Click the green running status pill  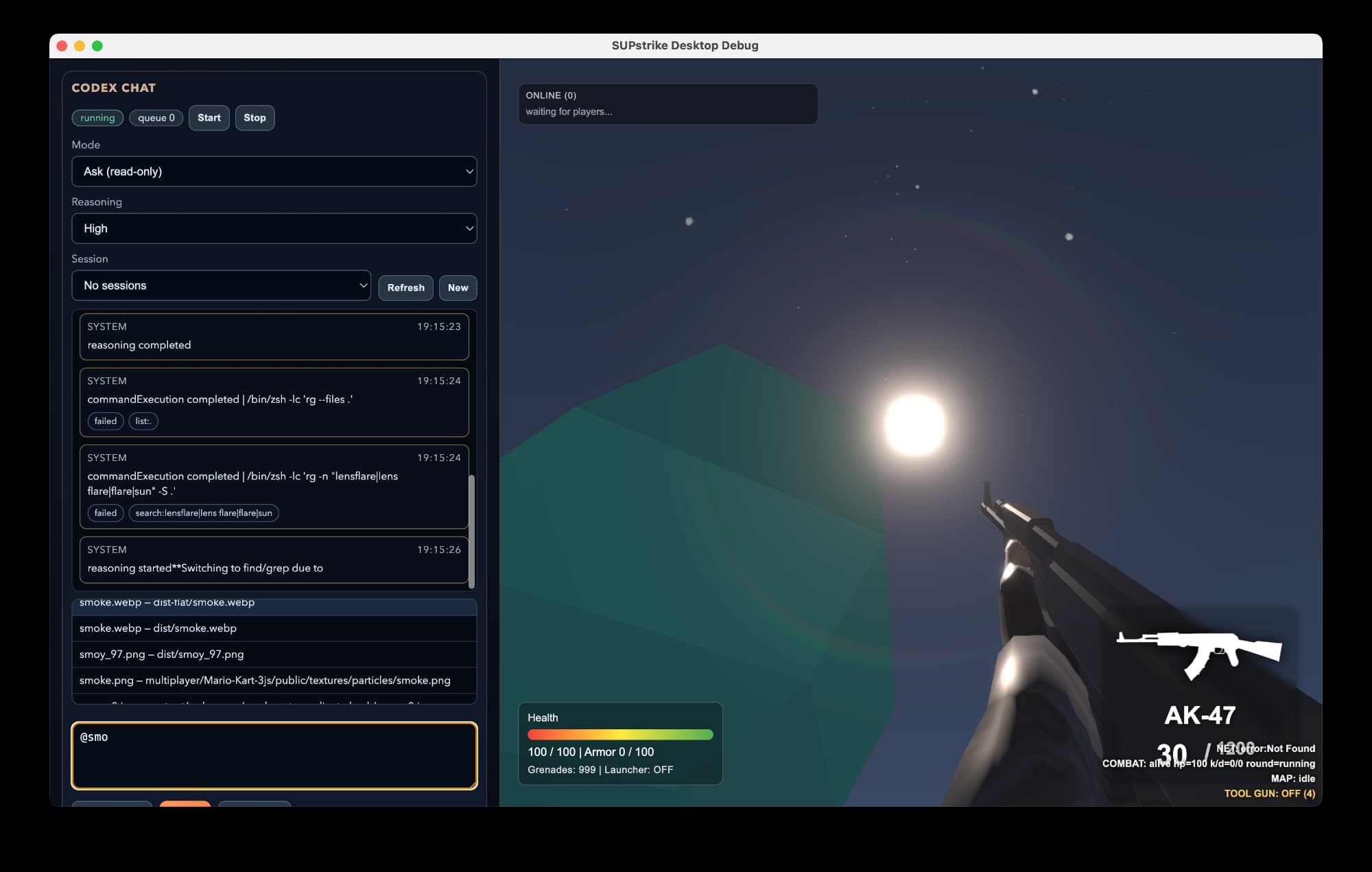(x=97, y=118)
